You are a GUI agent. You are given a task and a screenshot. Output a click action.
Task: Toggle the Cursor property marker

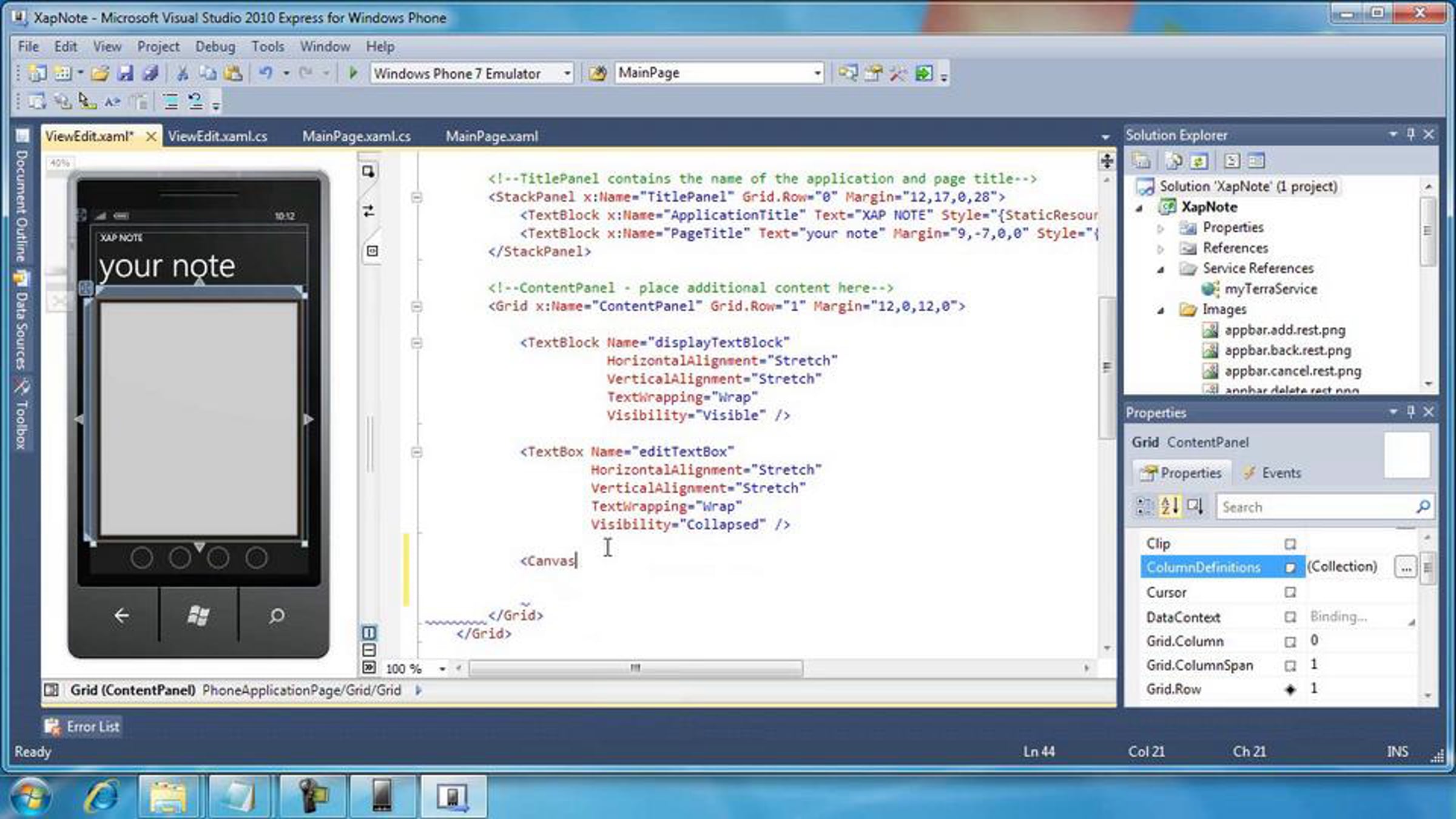1290,592
